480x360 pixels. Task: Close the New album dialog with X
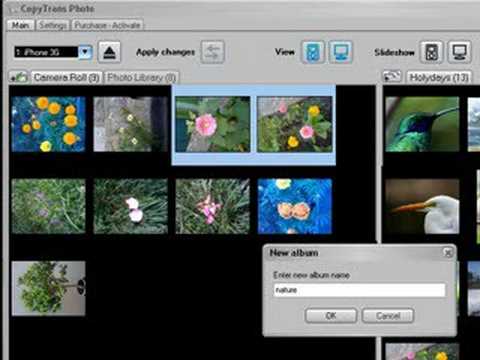448,253
